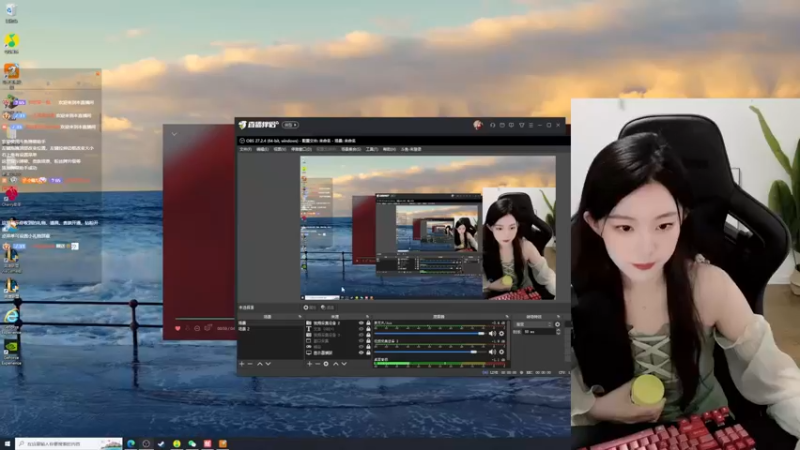Click the Windows taskbar search box
The image size is (800, 450).
click(x=69, y=444)
